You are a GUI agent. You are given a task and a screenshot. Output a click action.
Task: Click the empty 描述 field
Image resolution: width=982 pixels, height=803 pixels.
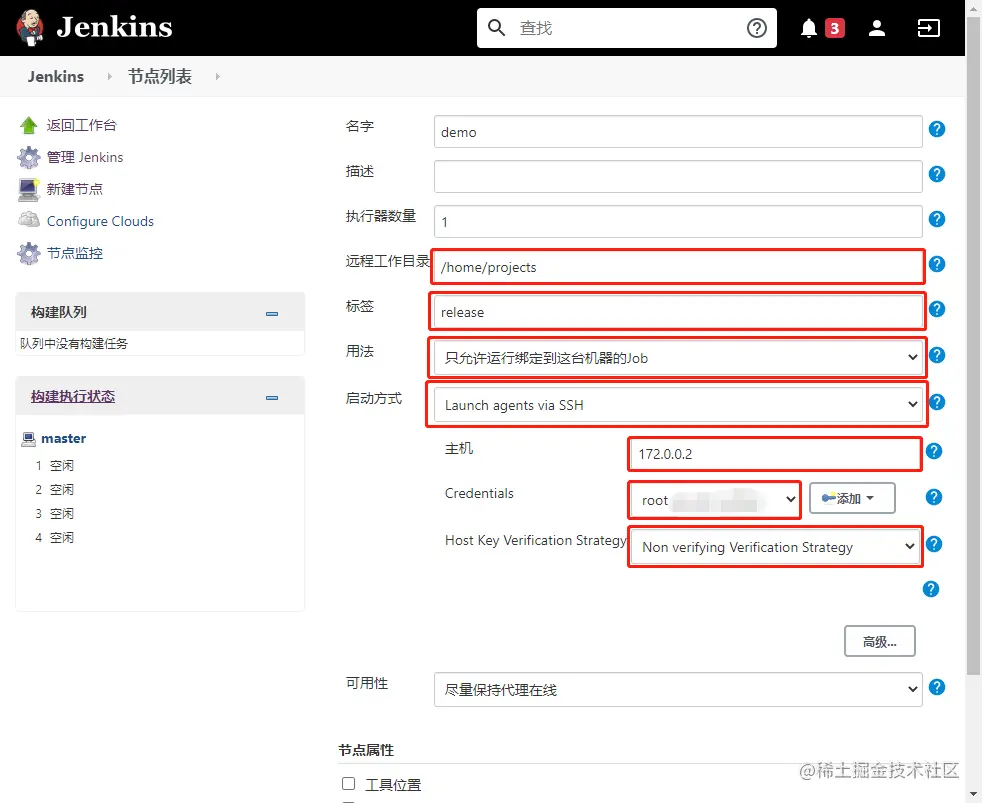coord(678,177)
